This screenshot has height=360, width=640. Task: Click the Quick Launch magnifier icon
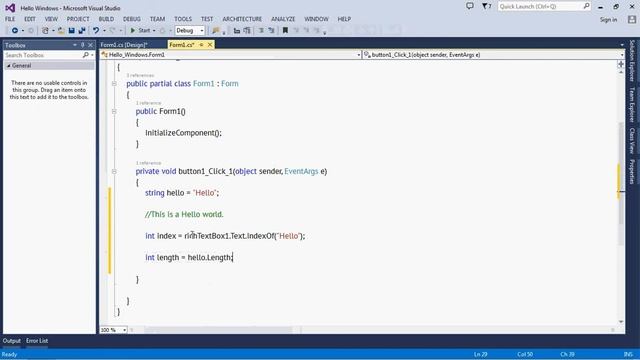[x=586, y=6]
